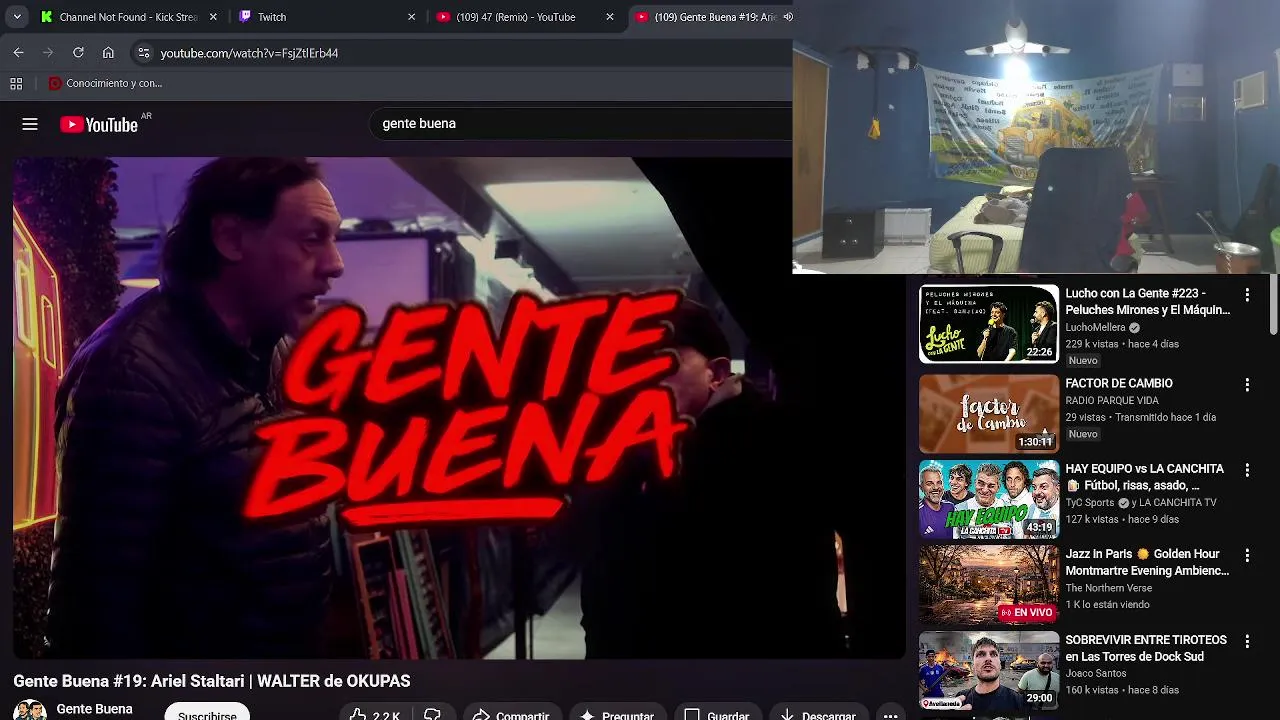Open the FACTOR DE CAMBIO video title
Screen dimensions: 1280x720
(x=1119, y=383)
